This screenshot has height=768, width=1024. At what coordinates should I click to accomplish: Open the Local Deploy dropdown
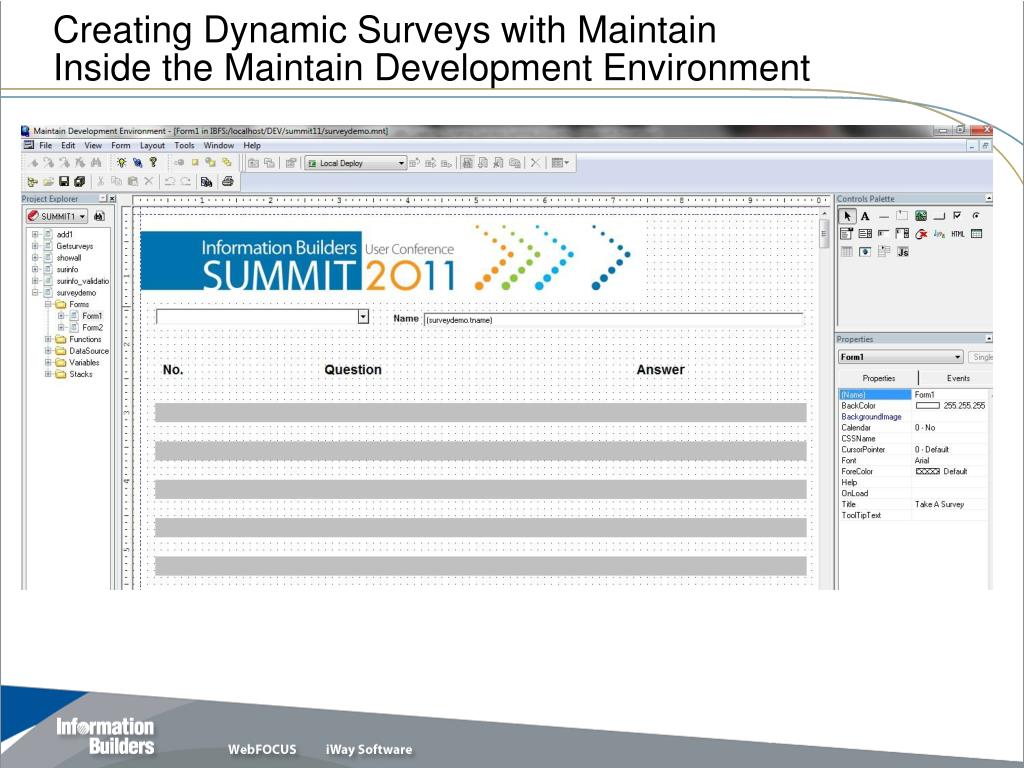pos(402,163)
